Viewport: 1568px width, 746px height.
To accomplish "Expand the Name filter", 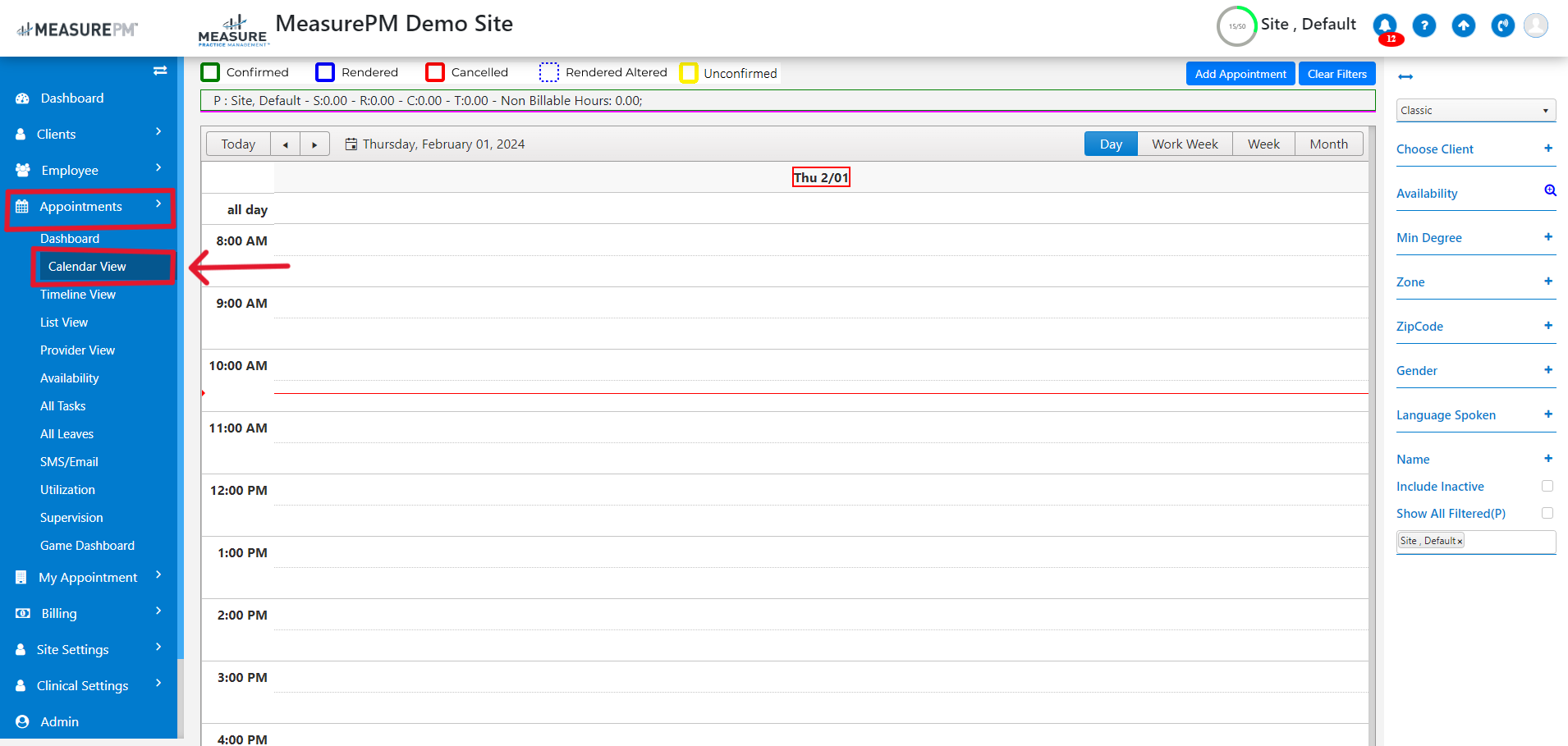I will click(1548, 459).
